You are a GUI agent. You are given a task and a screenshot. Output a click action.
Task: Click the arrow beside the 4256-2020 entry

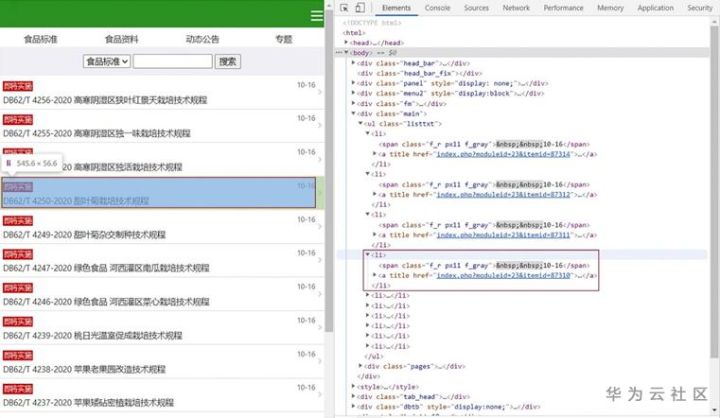click(x=320, y=92)
